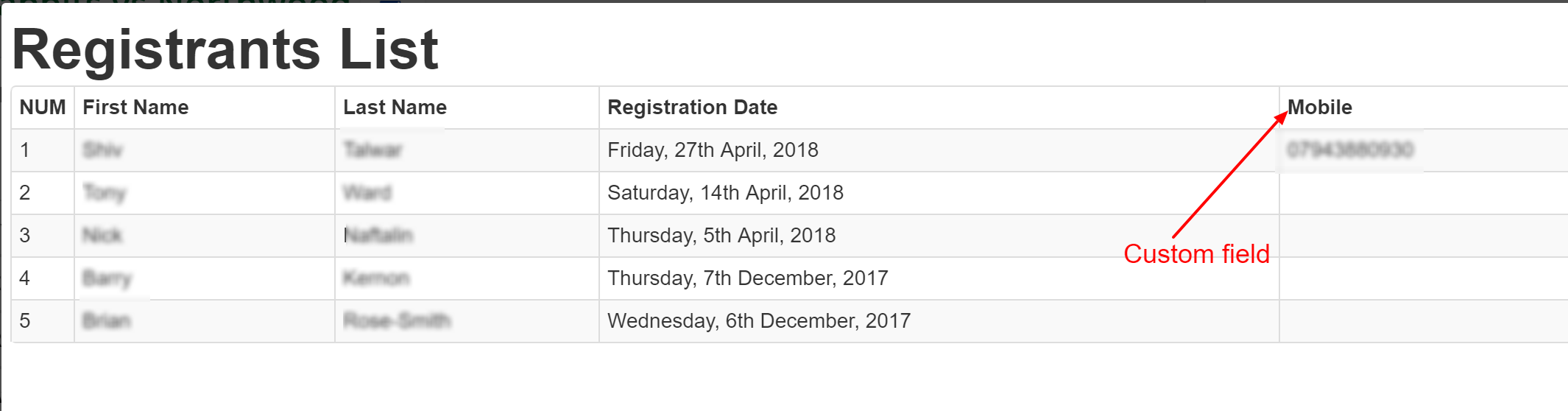This screenshot has height=411, width=1568.
Task: Click the red "Custom field" annotation text
Action: (1196, 254)
